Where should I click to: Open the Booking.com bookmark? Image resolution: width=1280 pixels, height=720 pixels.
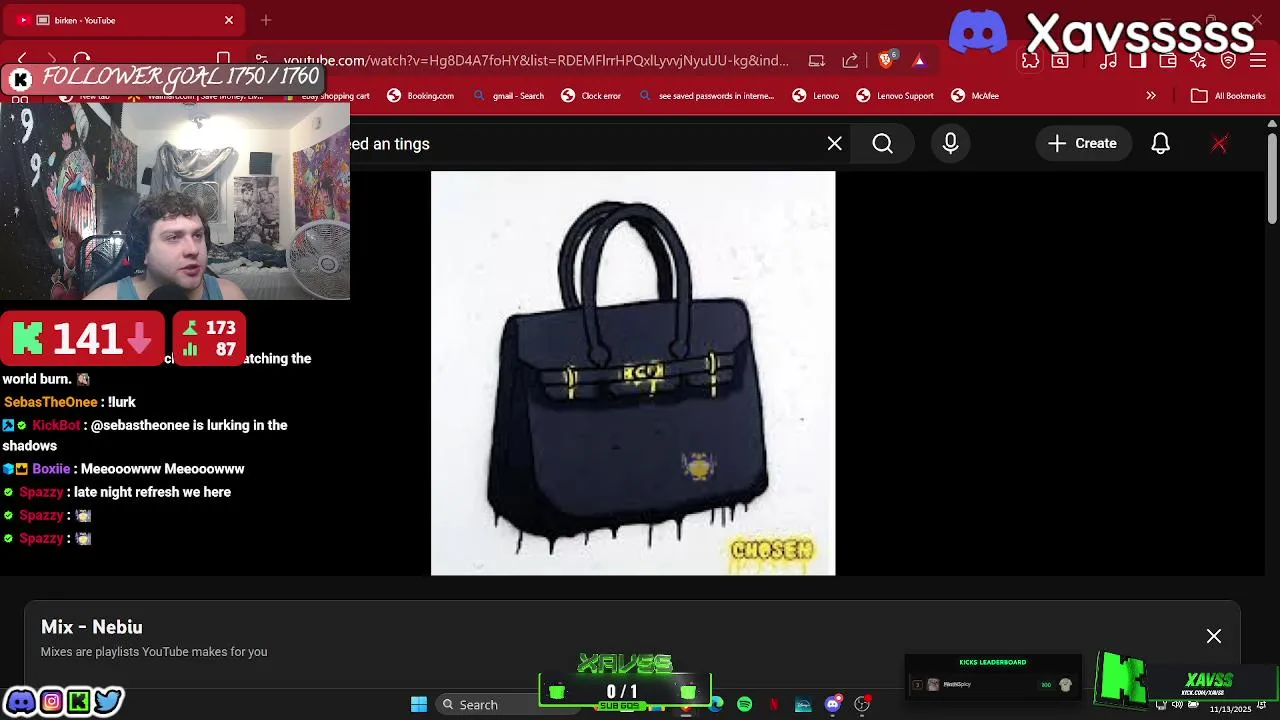click(421, 96)
